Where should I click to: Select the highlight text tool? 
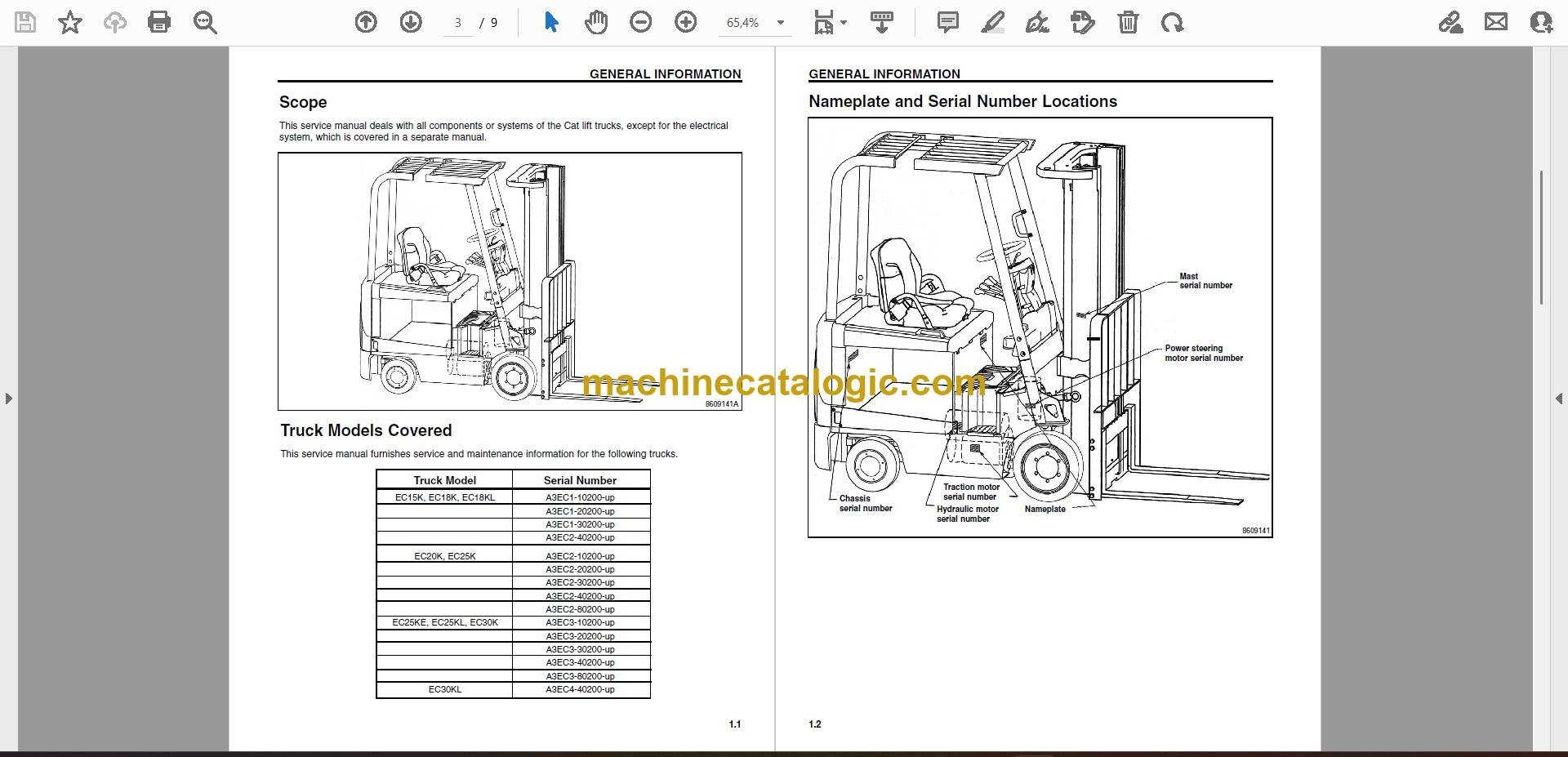pos(992,23)
